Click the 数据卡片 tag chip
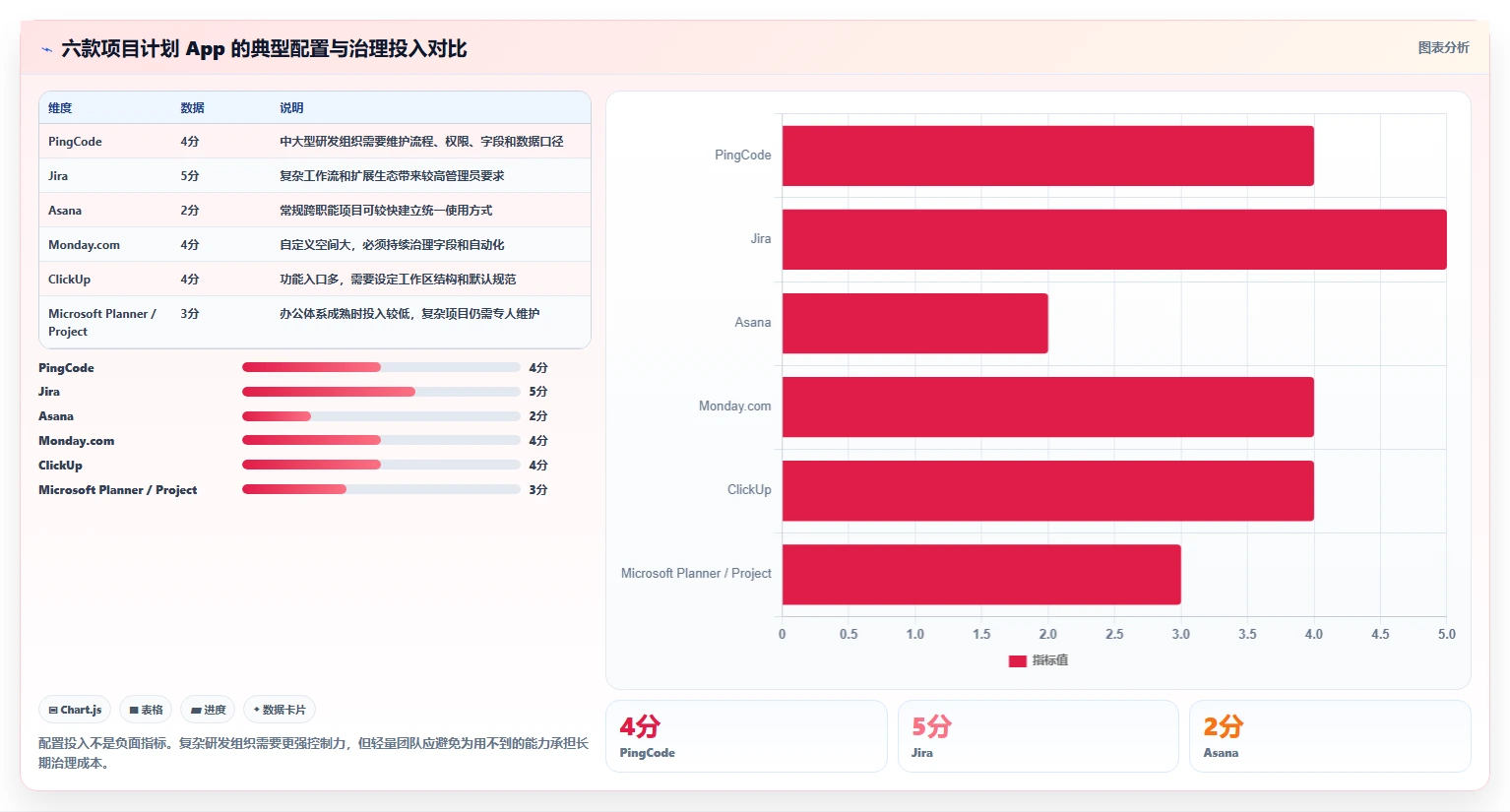Viewport: 1510px width, 812px height. (x=280, y=710)
